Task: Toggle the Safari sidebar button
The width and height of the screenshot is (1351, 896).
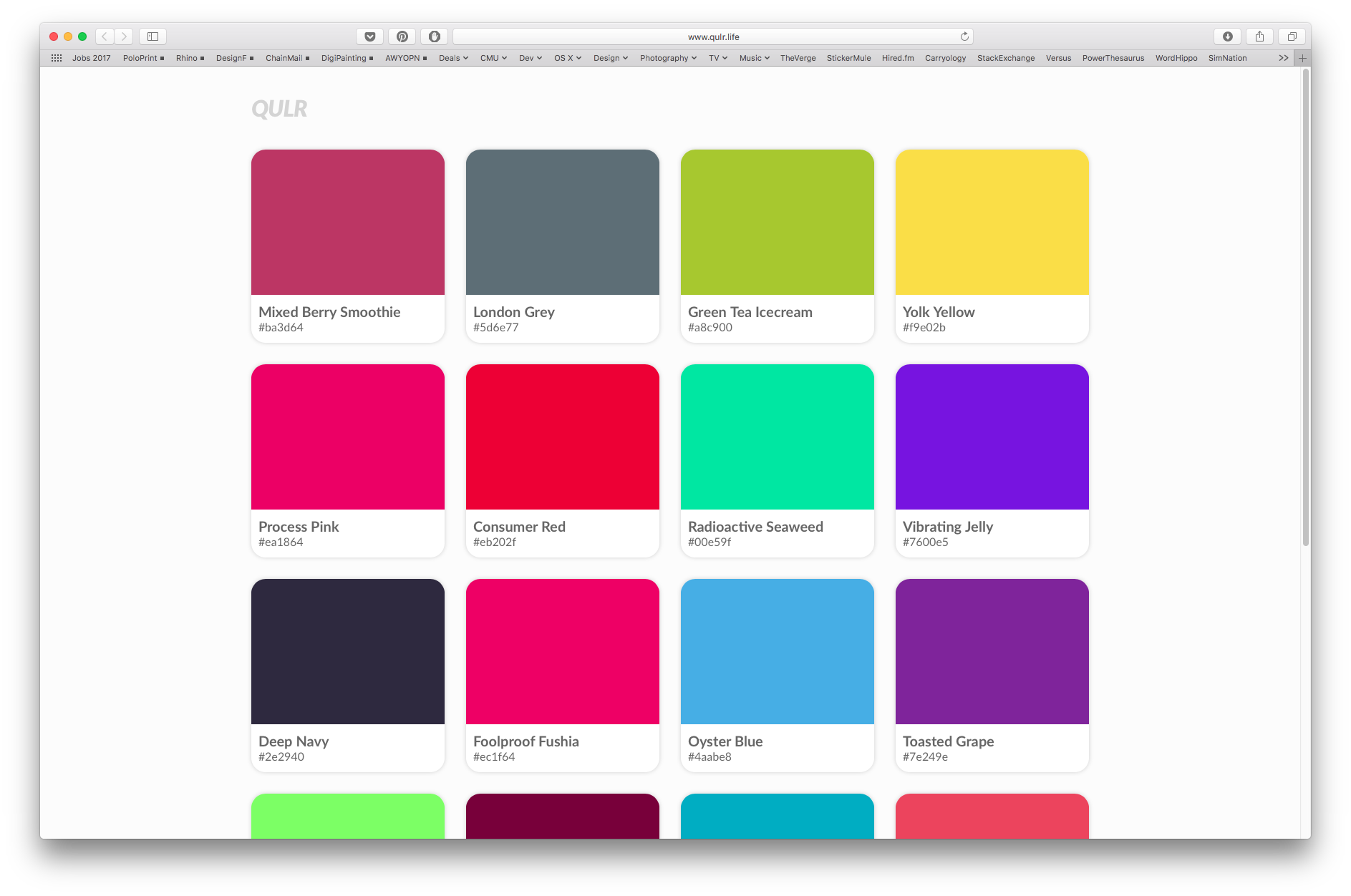Action: point(152,36)
